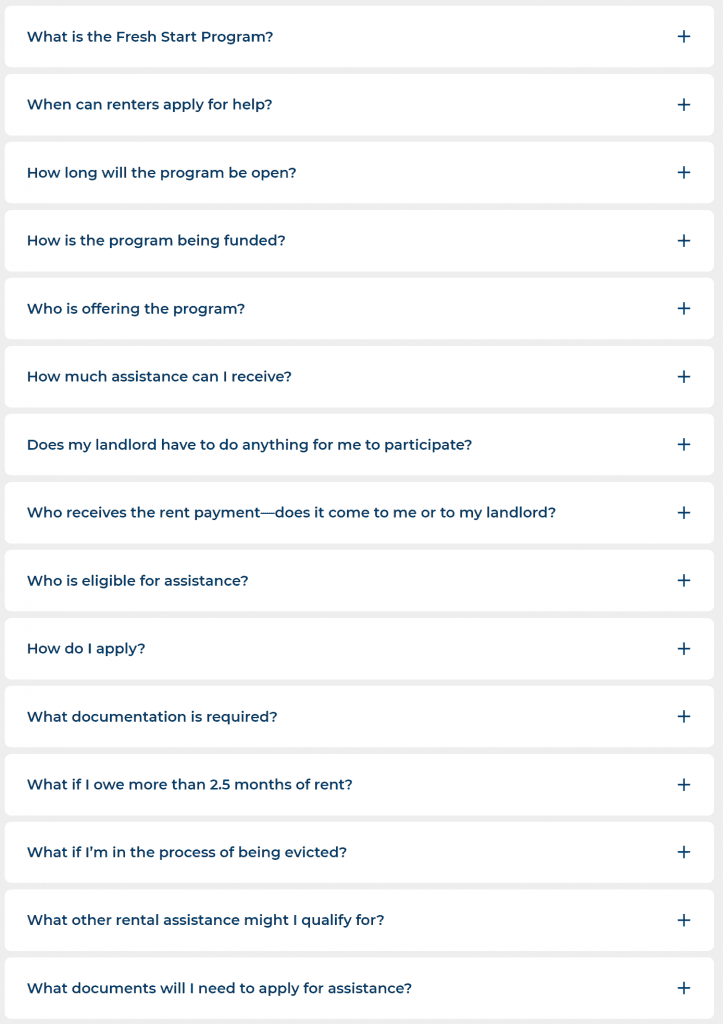Click plus icon beside who is offering program
The image size is (723, 1024).
(x=684, y=309)
